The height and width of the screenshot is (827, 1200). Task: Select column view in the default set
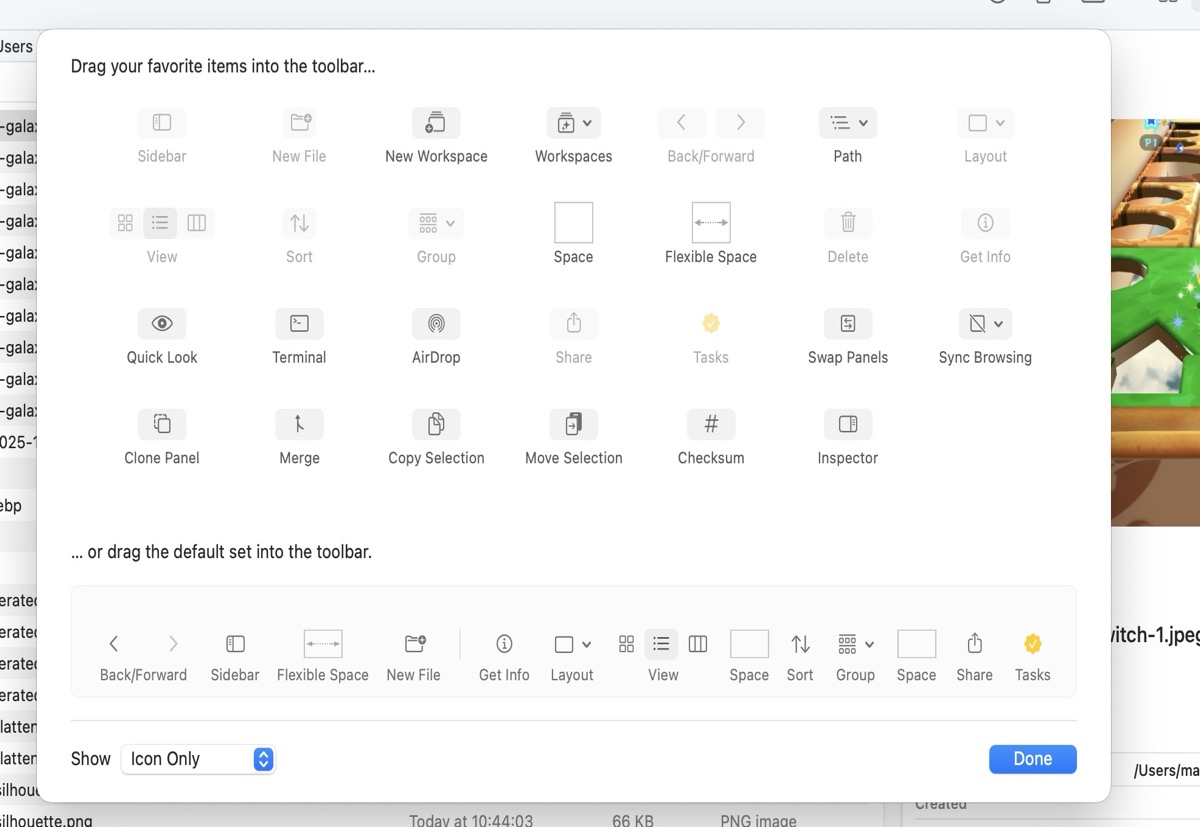pyautogui.click(x=698, y=644)
